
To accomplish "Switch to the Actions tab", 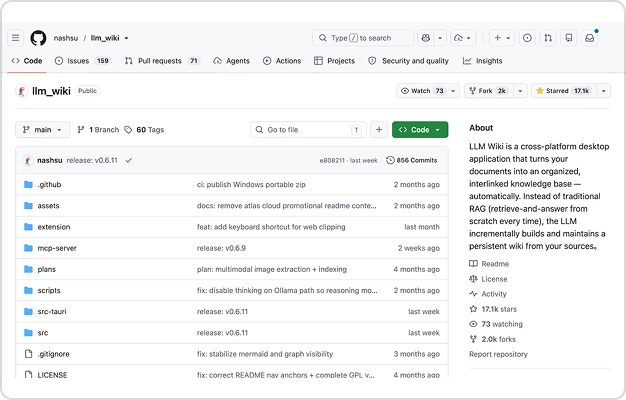I will coord(282,61).
